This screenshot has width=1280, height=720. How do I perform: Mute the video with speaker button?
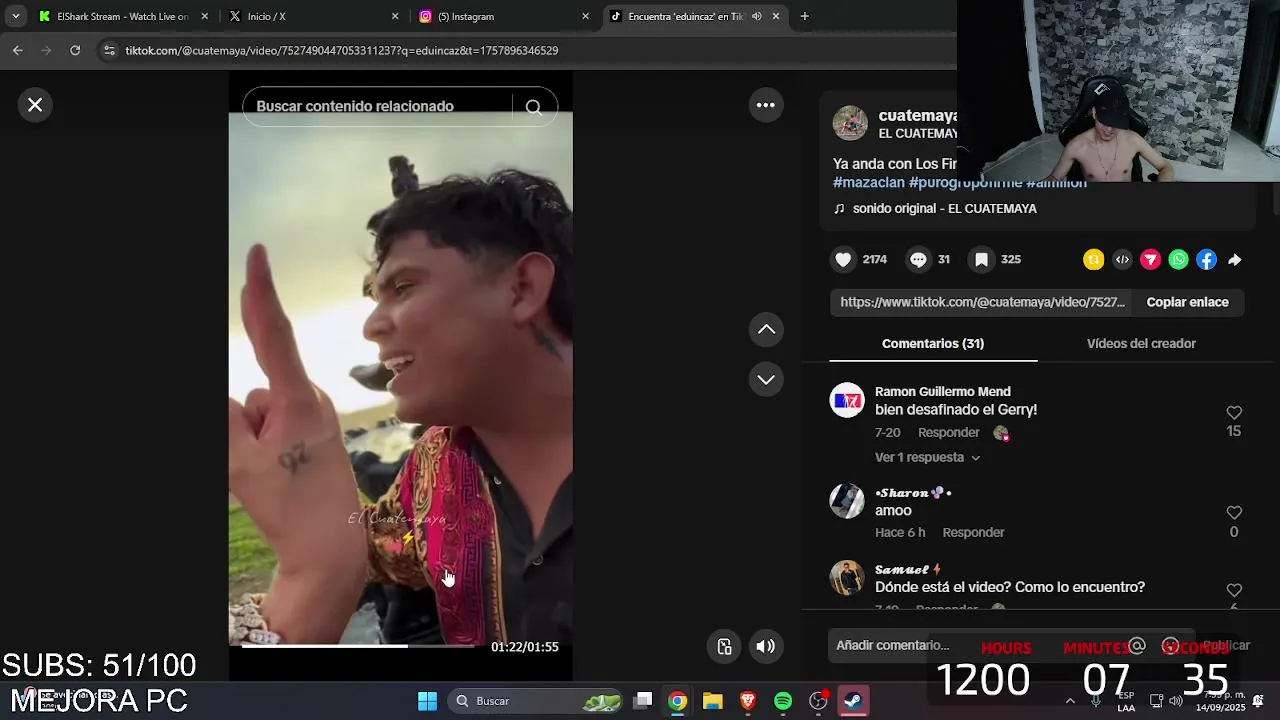tap(766, 646)
